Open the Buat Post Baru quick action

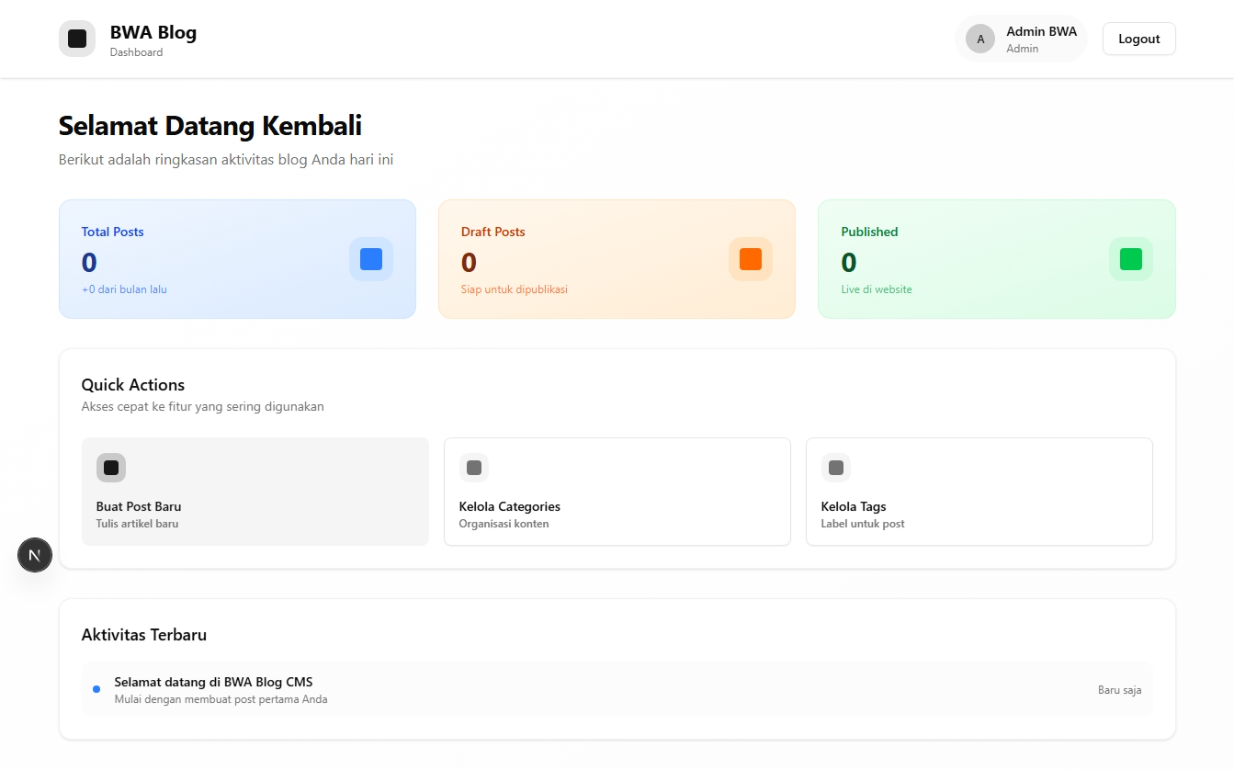[x=255, y=490]
